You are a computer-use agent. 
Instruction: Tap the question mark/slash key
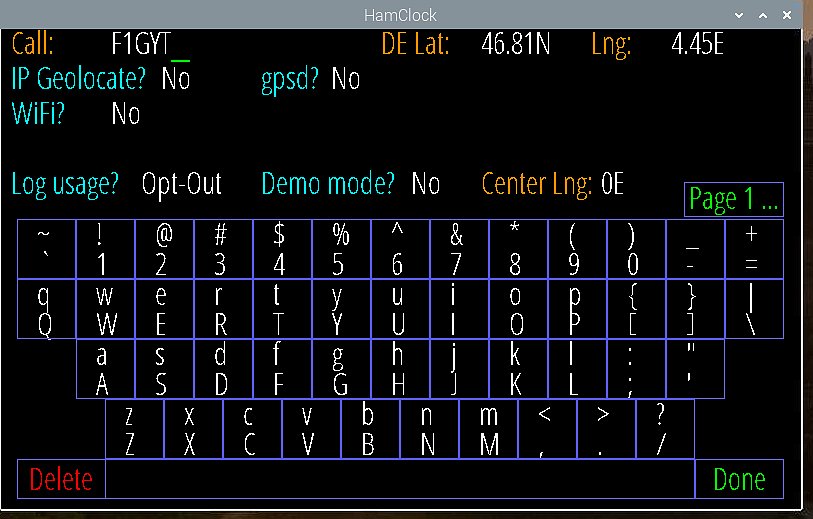(665, 429)
